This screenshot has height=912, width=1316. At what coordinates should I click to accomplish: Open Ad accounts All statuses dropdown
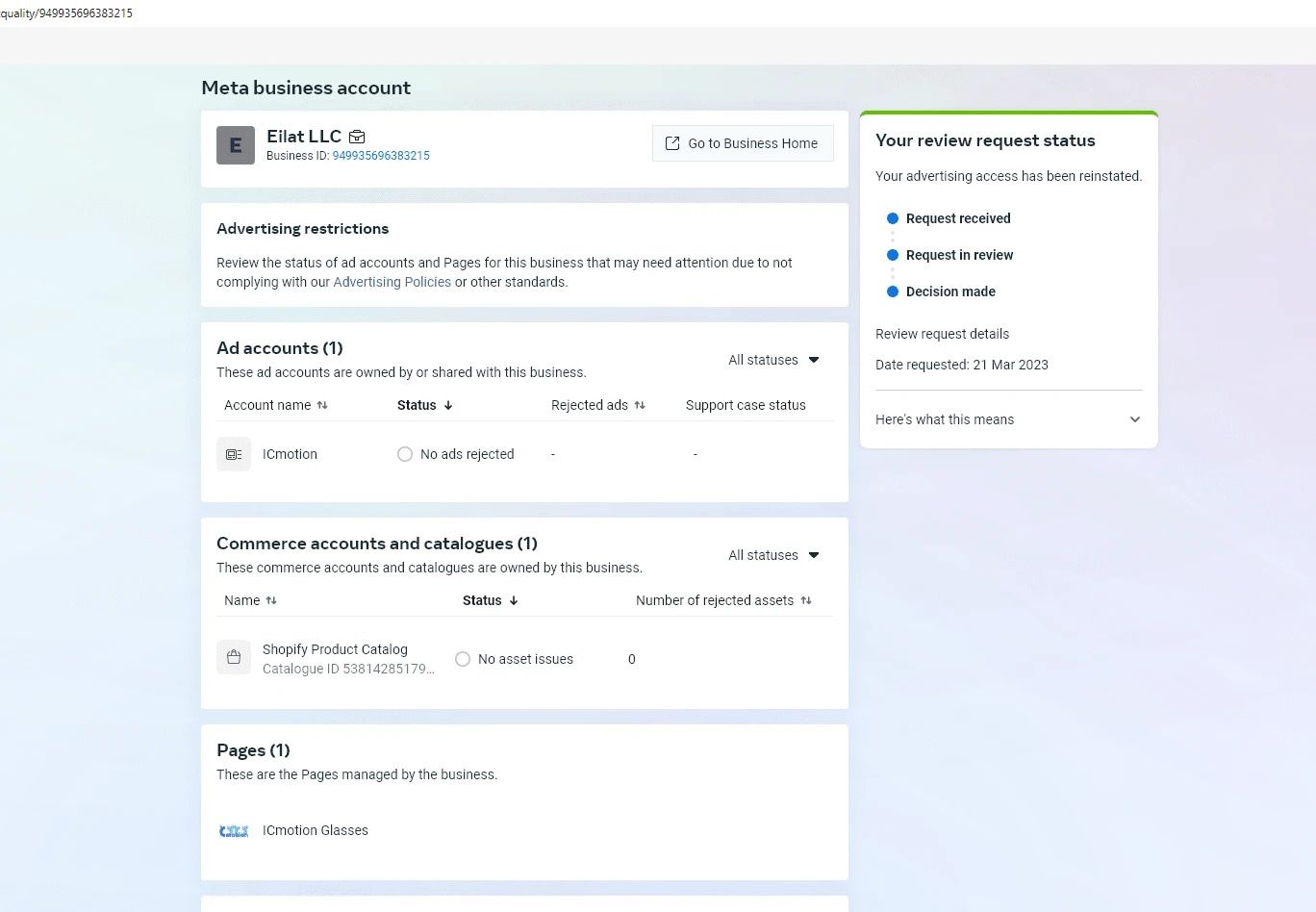774,360
